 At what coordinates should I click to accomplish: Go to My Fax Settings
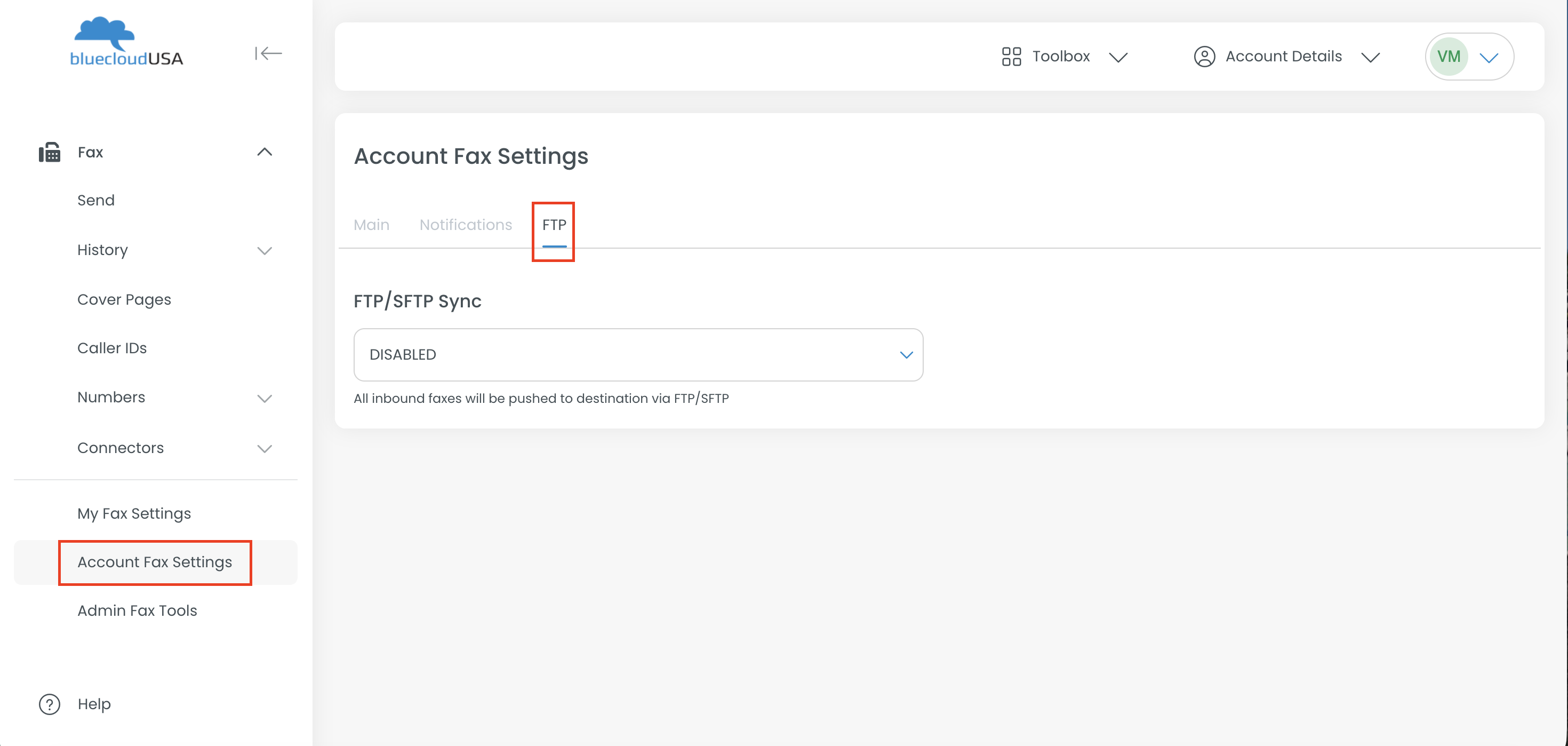point(134,513)
